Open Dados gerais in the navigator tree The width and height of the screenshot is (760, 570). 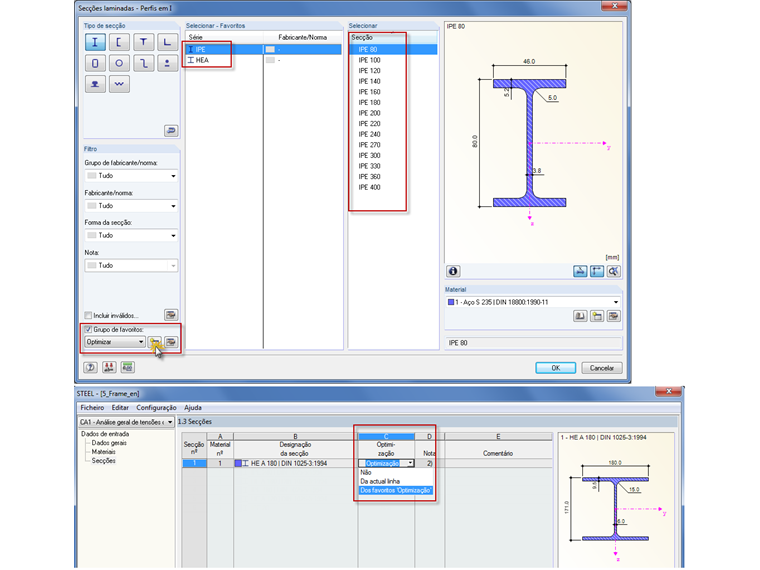[109, 443]
